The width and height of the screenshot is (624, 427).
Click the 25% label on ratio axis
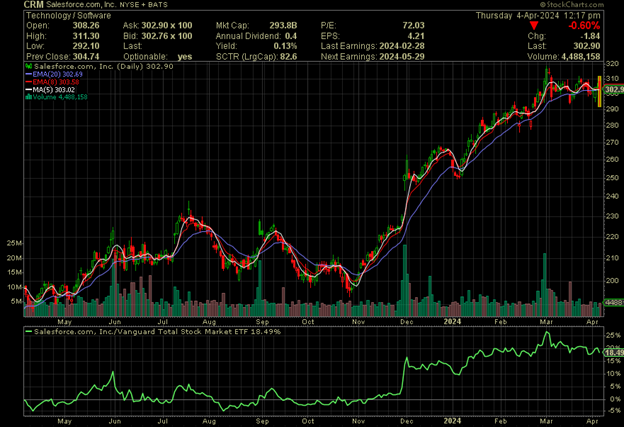613,336
